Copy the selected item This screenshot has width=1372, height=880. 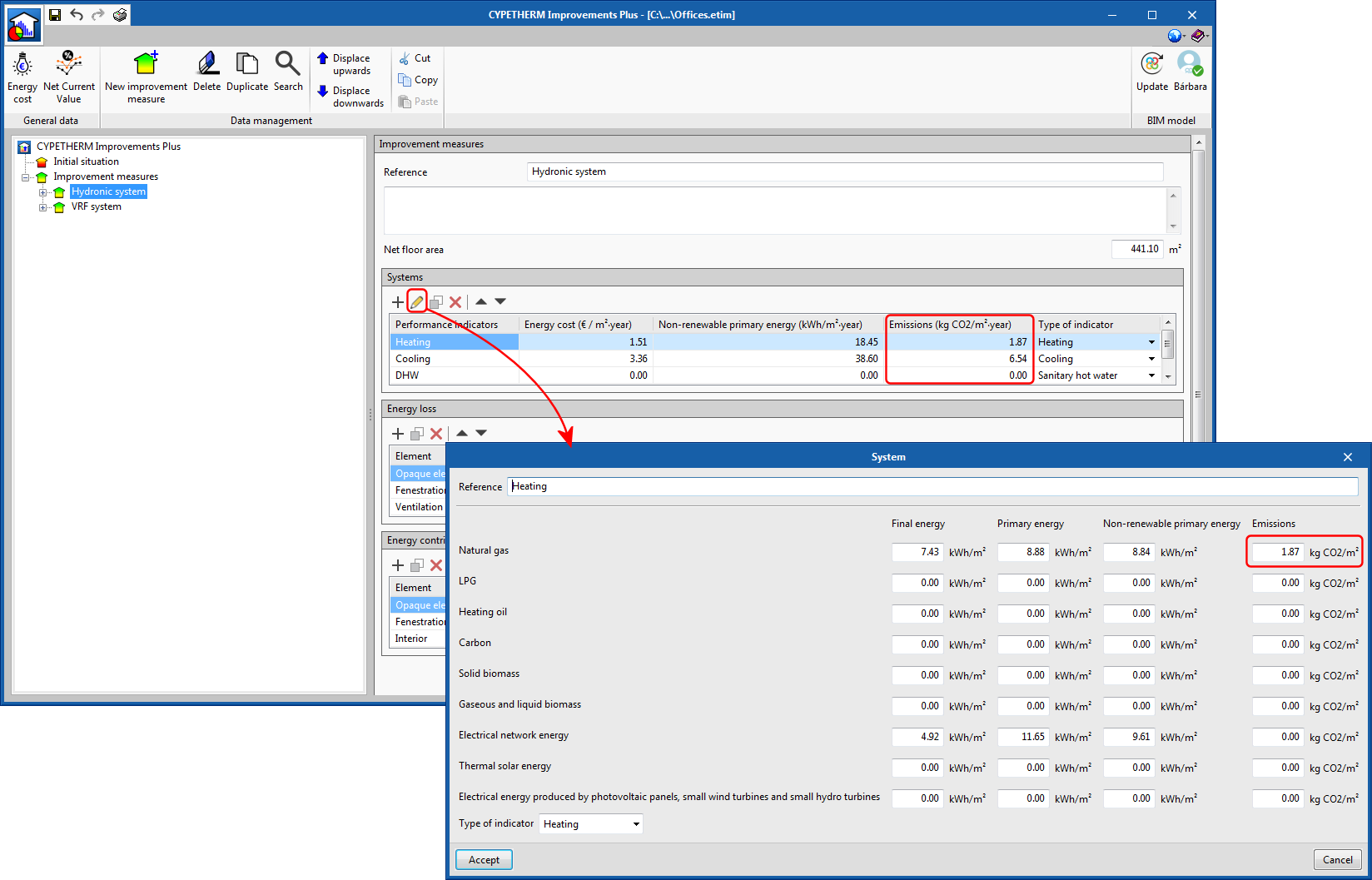[418, 80]
